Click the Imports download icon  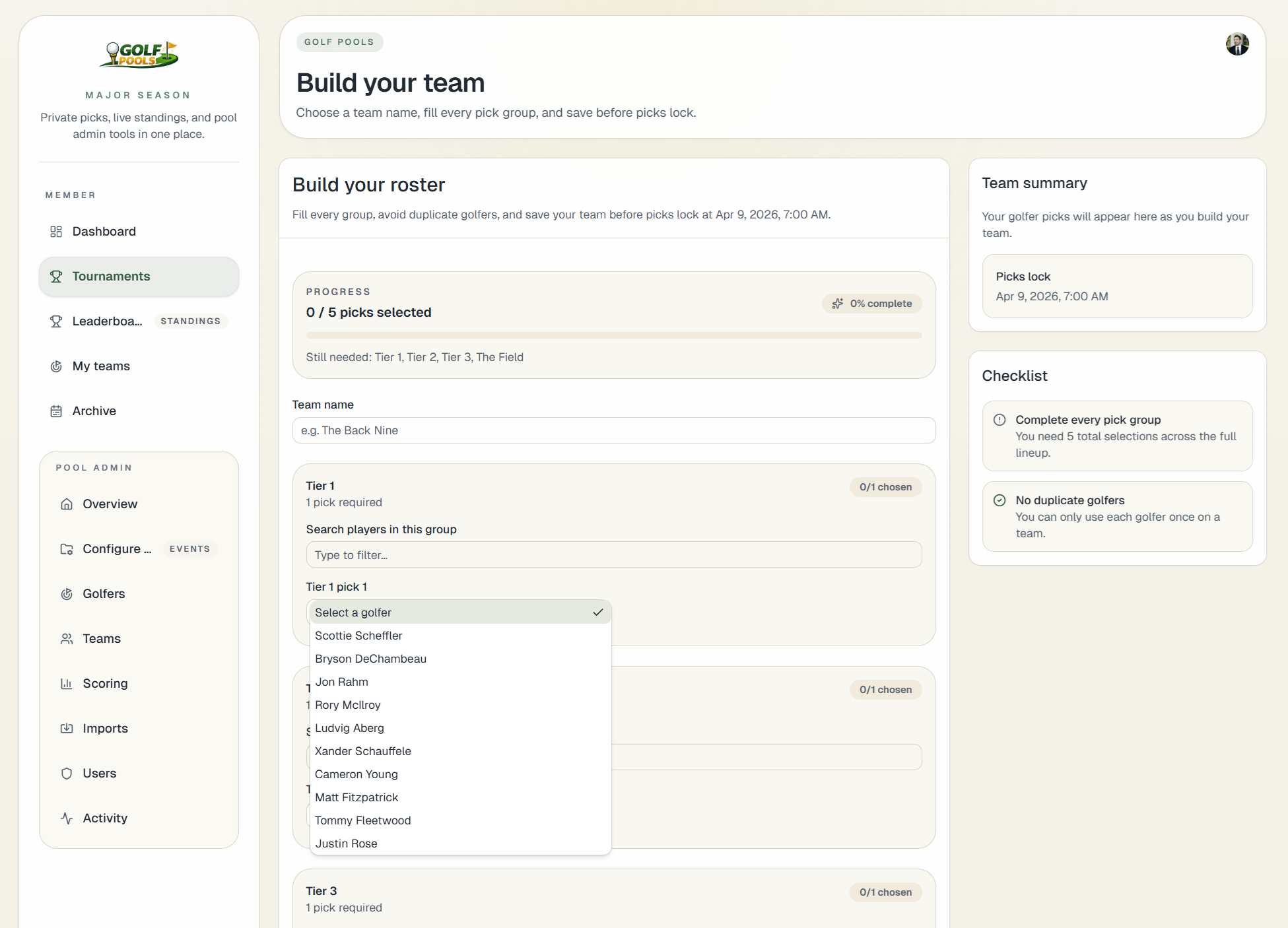click(67, 729)
